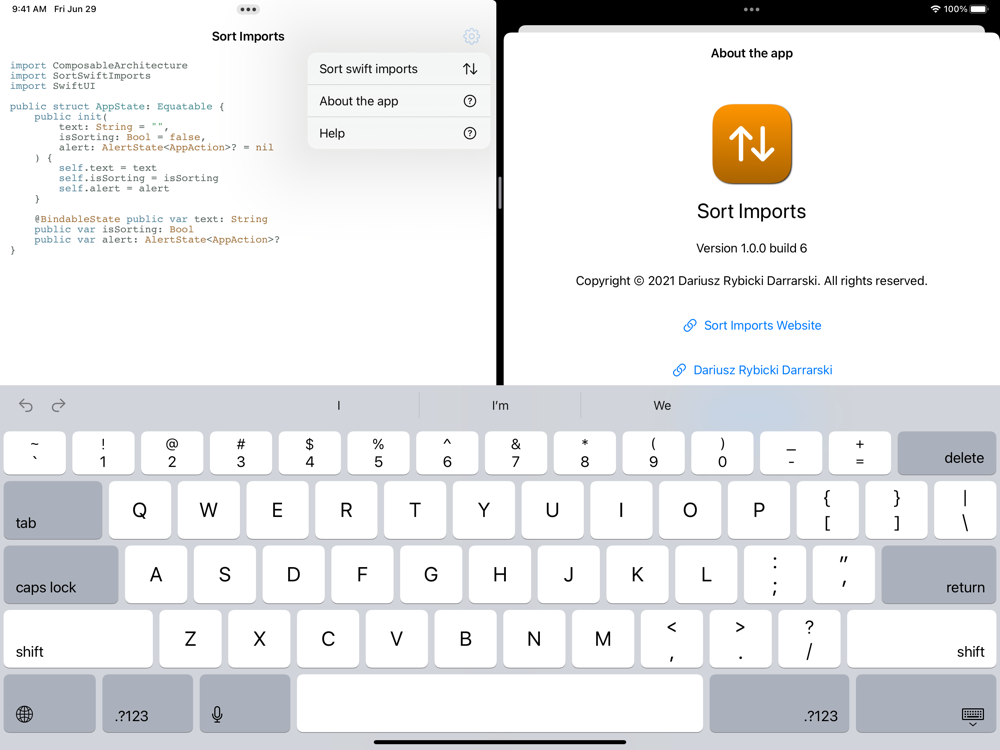Open the Sort Imports Website link
This screenshot has width=1000, height=750.
[x=752, y=325]
